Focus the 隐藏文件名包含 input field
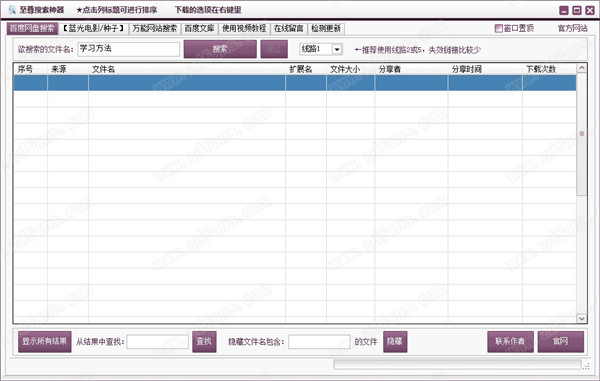Screen dimensions: 600x381 pyautogui.click(x=319, y=342)
